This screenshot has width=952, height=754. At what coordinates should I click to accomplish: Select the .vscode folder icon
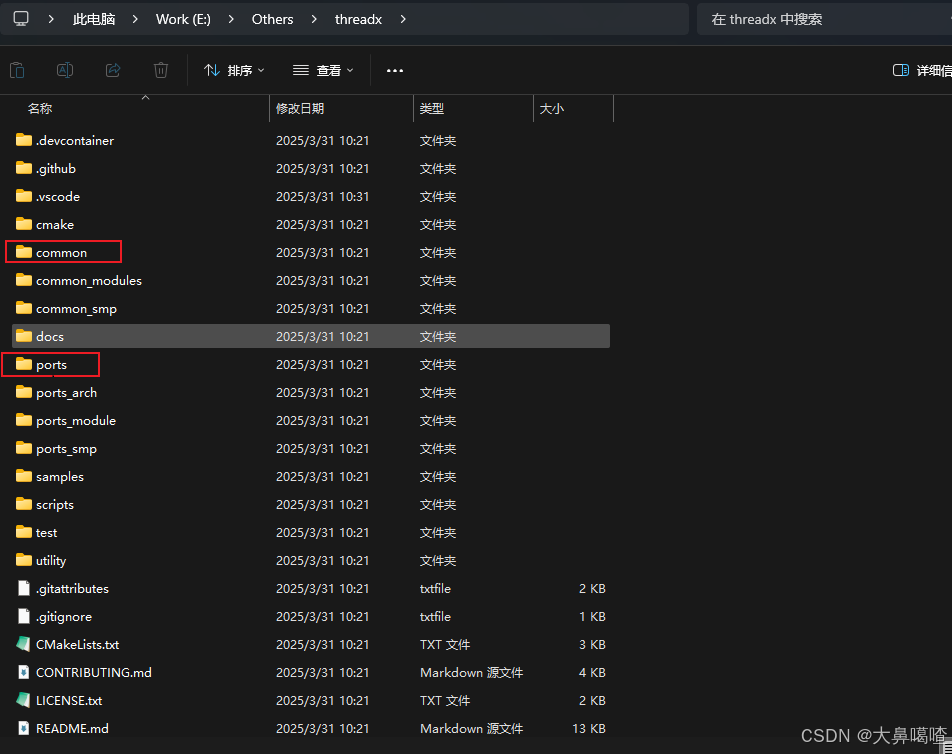(24, 196)
